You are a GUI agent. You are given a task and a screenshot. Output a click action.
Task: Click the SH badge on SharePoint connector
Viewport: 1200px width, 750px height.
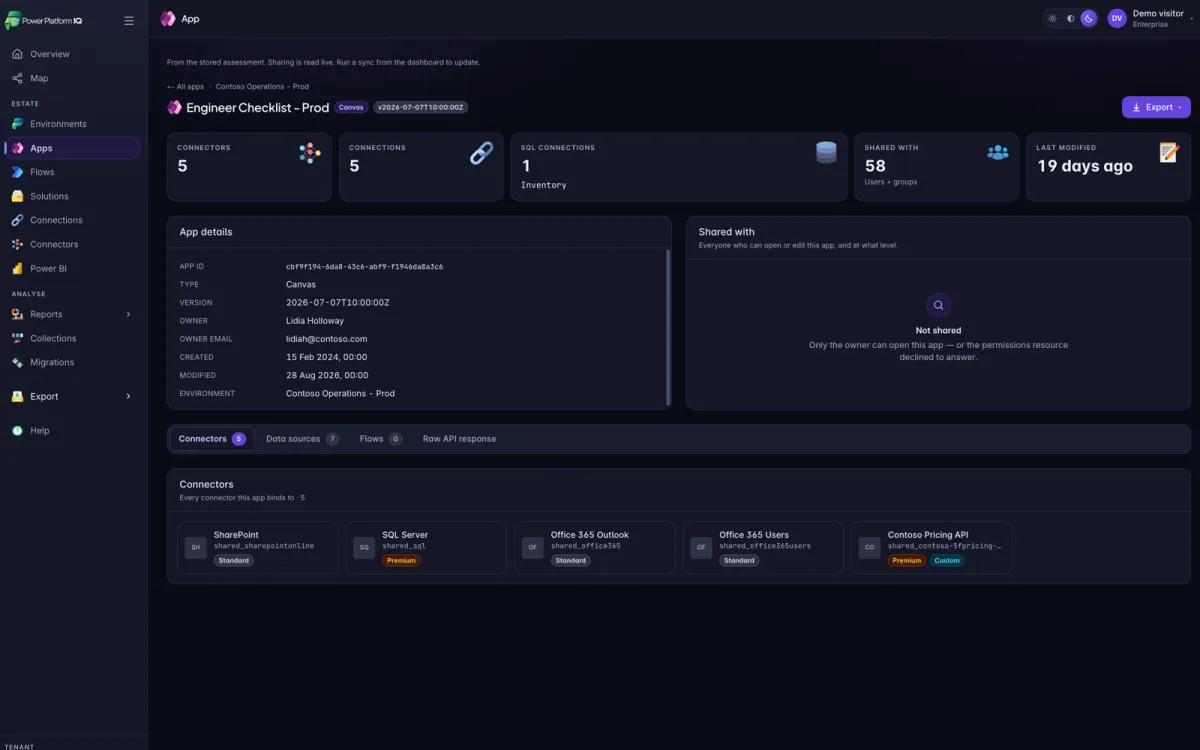[x=196, y=547]
